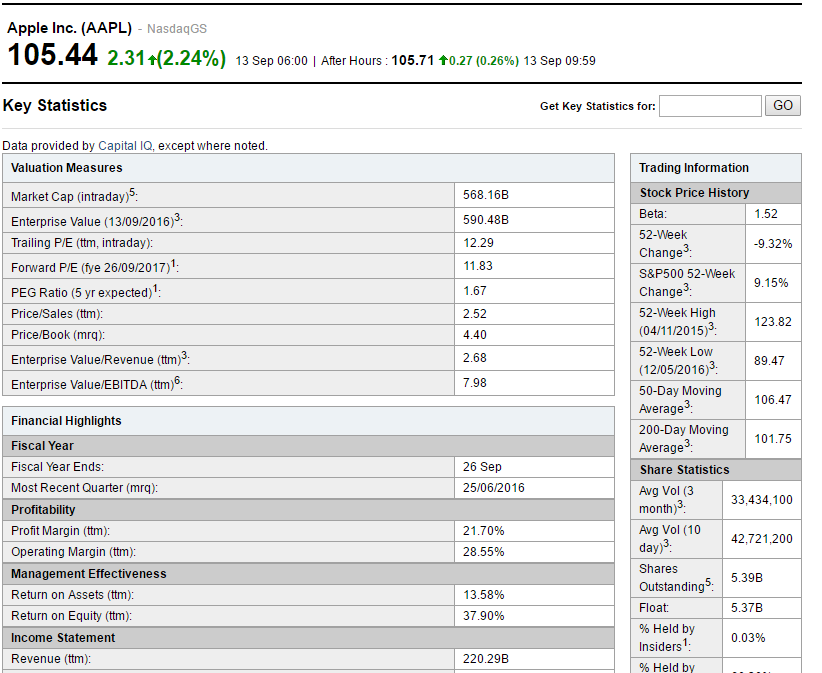Click the Profit Margin value 21.70%
The width and height of the screenshot is (822, 673).
click(483, 531)
